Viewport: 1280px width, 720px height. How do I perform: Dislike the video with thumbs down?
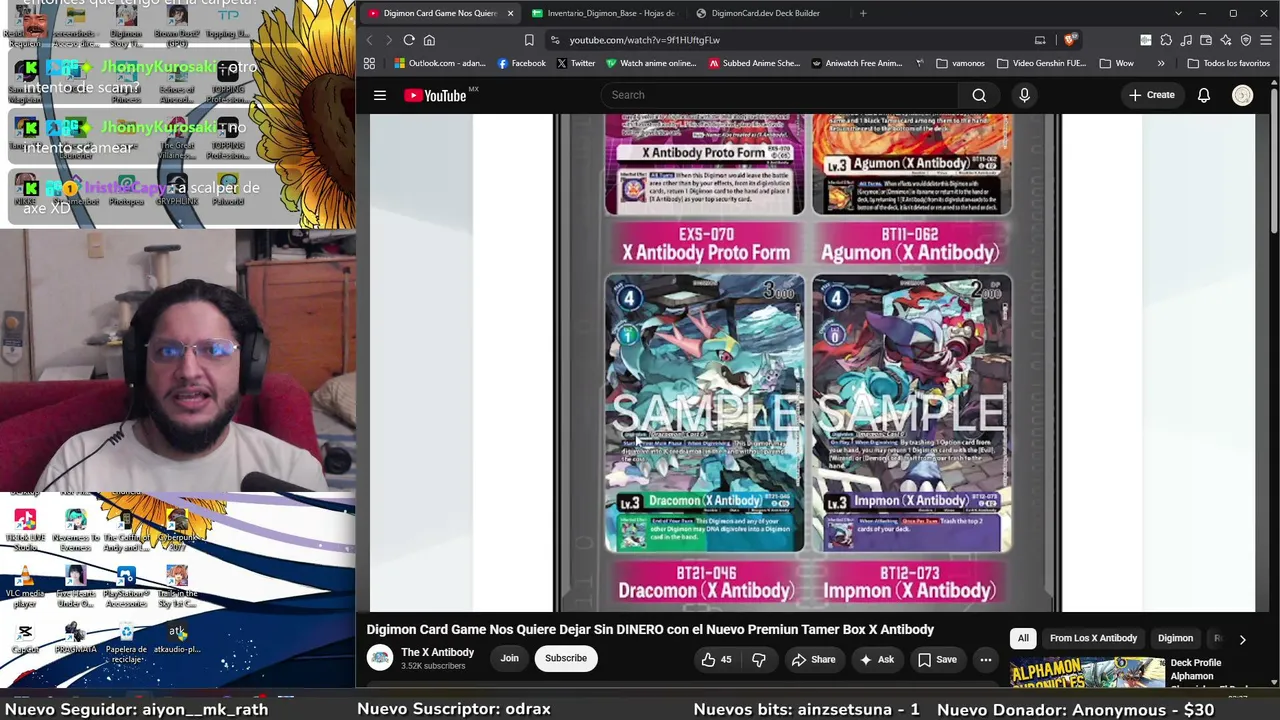click(759, 659)
